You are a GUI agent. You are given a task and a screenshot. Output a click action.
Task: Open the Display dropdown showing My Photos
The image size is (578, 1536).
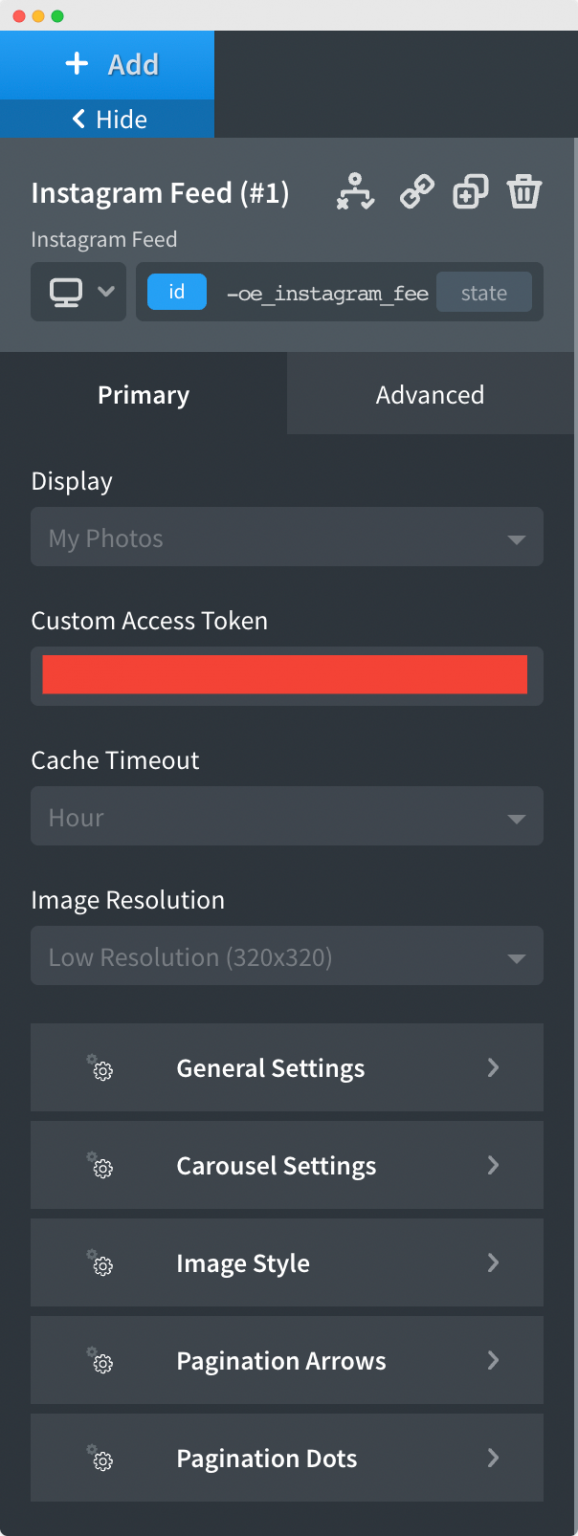[287, 537]
